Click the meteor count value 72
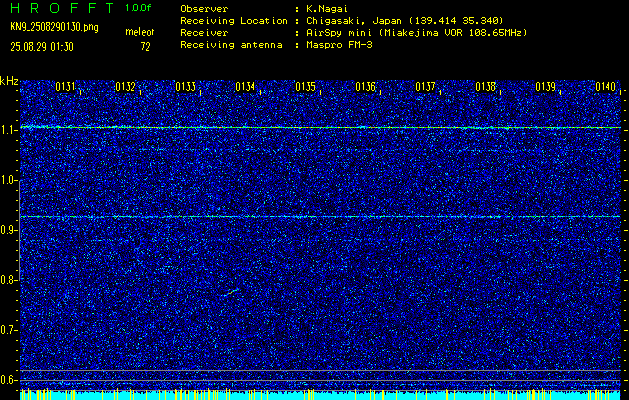This screenshot has height=400, width=629. pos(145,47)
